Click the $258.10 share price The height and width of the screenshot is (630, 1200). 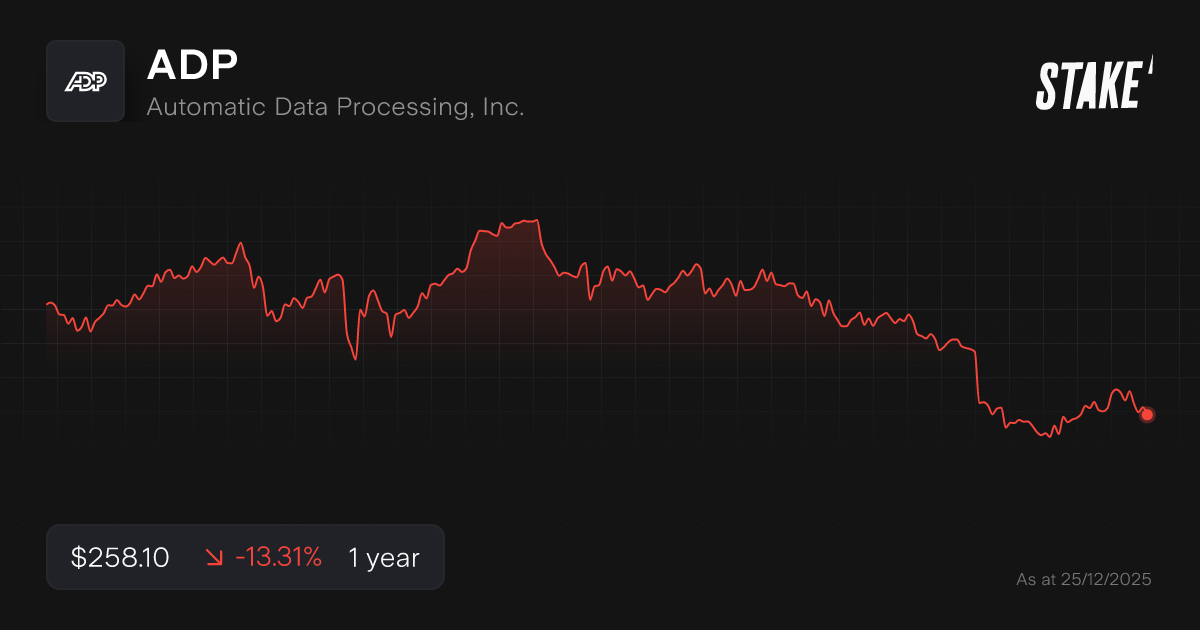click(x=120, y=558)
